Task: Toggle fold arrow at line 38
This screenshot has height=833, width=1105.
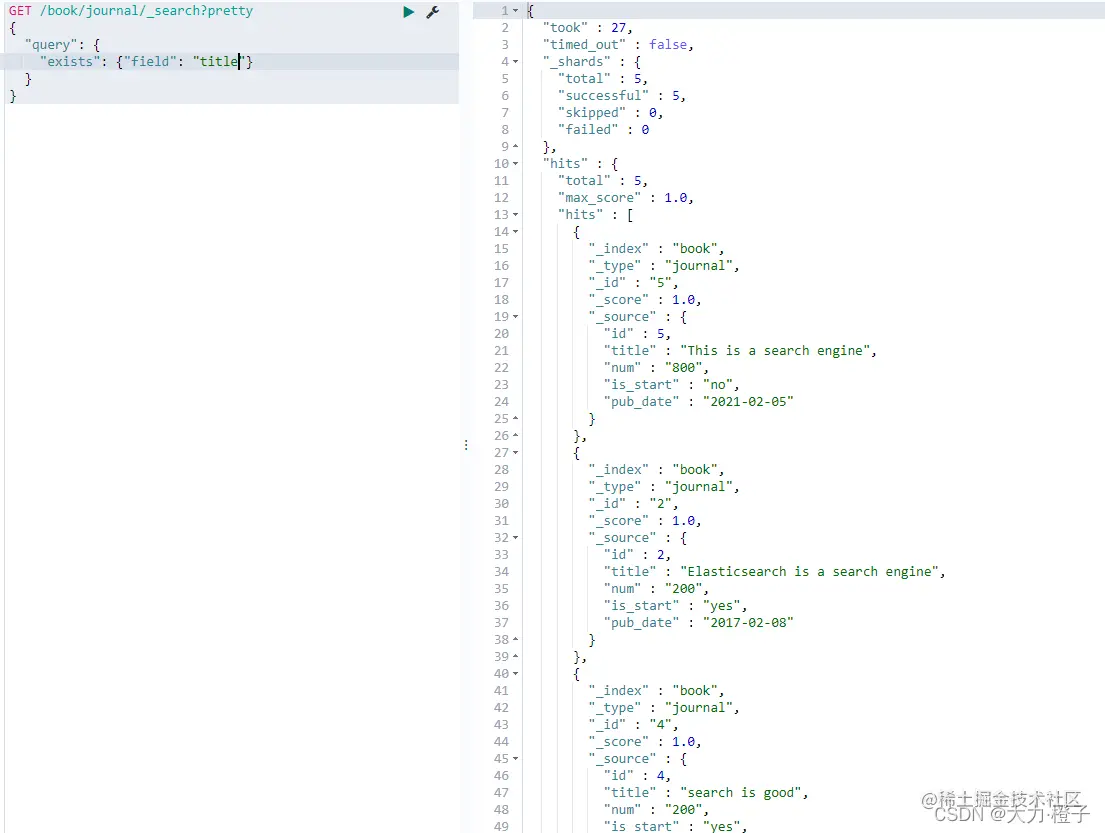Action: pos(516,640)
